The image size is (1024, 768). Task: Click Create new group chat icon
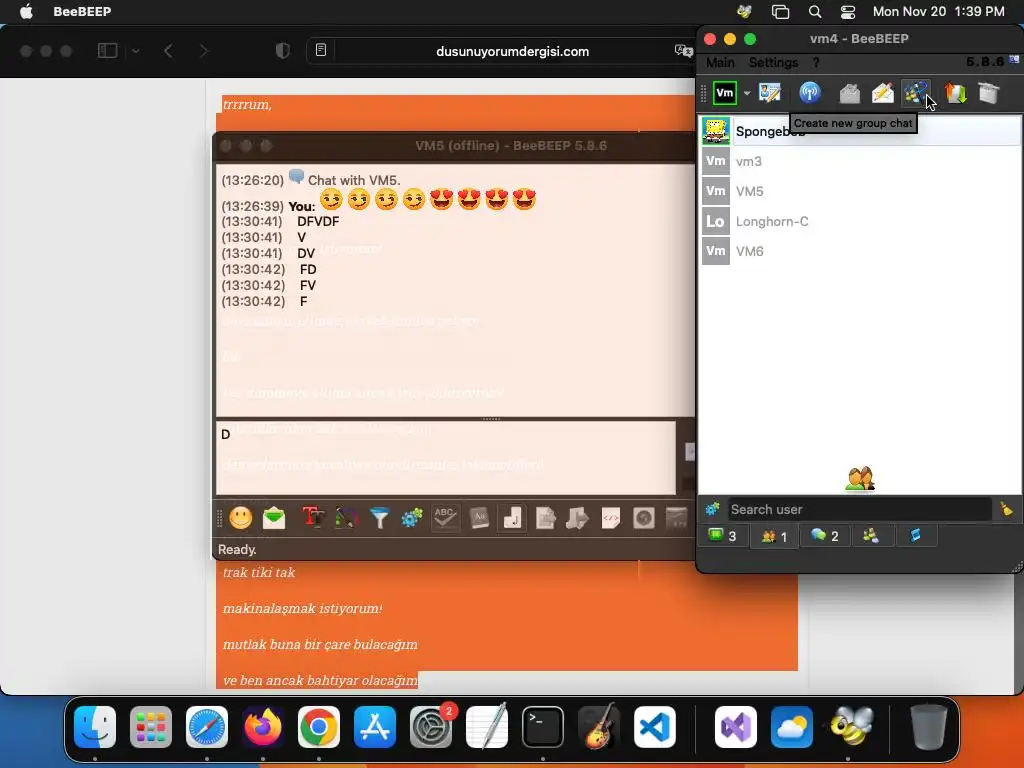916,93
